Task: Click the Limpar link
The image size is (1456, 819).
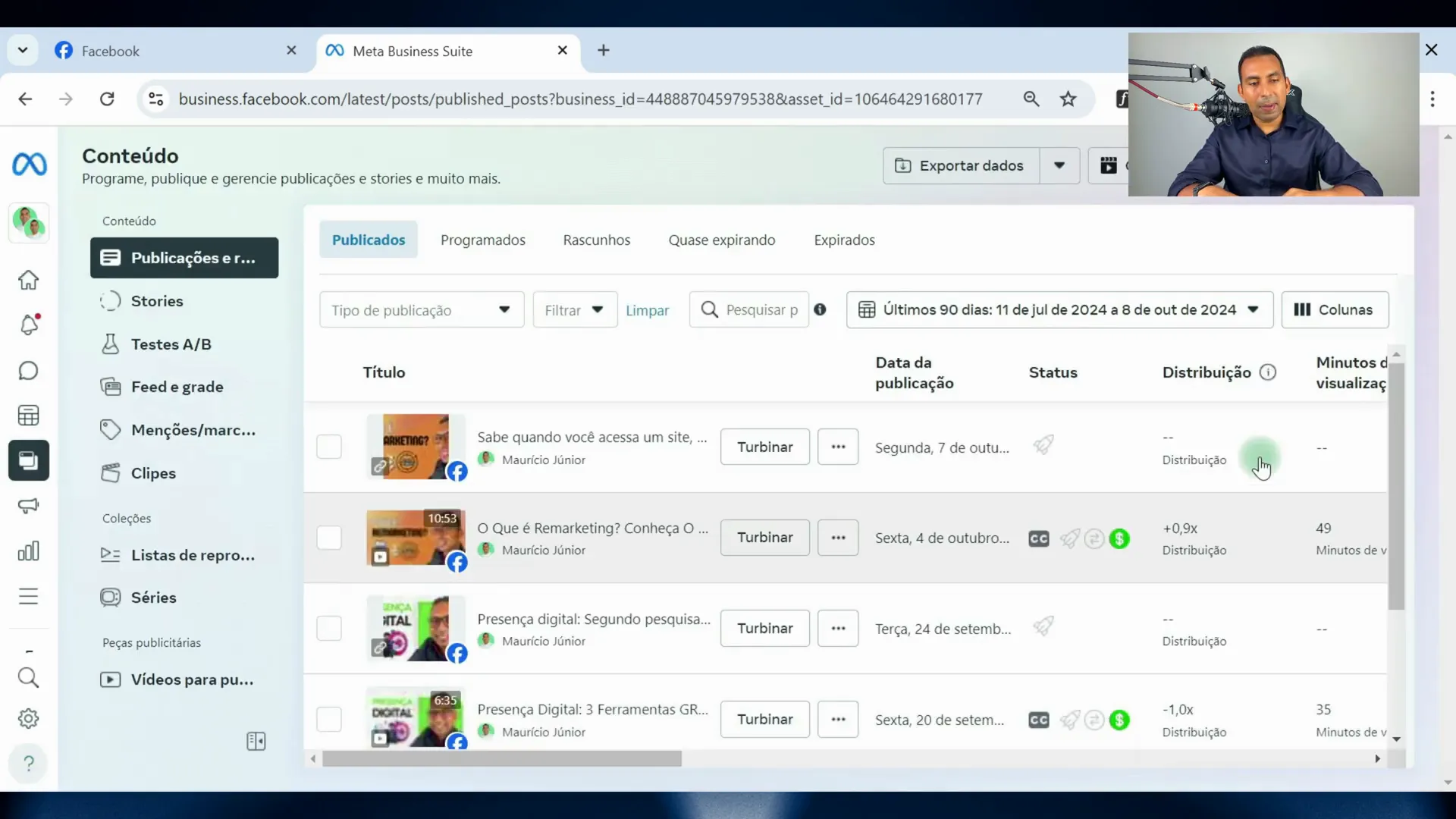Action: click(647, 310)
